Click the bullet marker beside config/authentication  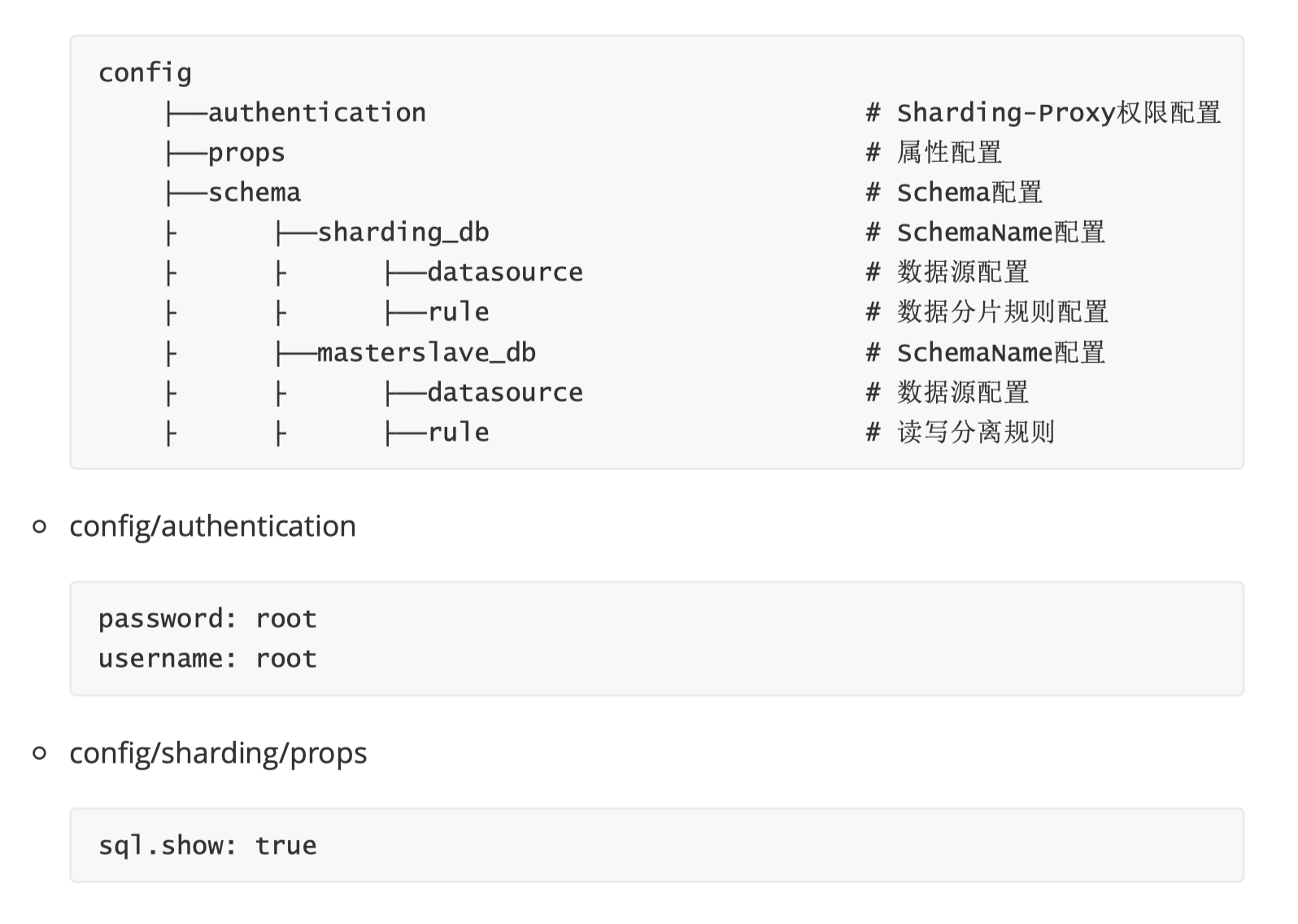click(x=39, y=527)
